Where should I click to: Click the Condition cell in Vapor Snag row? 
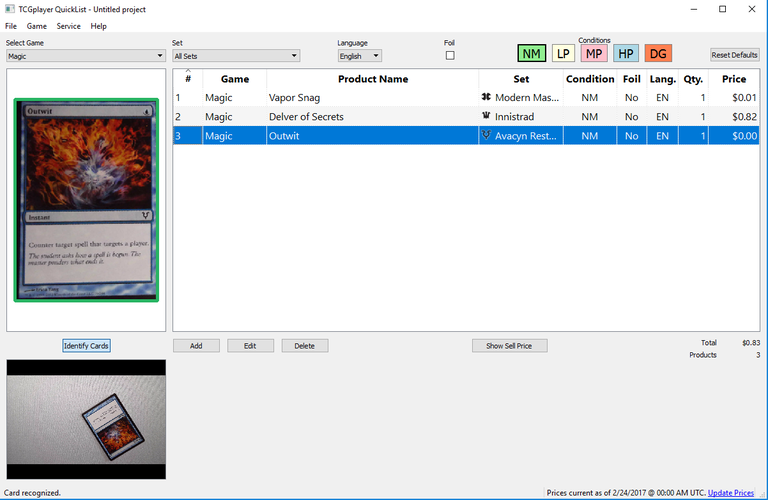tap(590, 97)
